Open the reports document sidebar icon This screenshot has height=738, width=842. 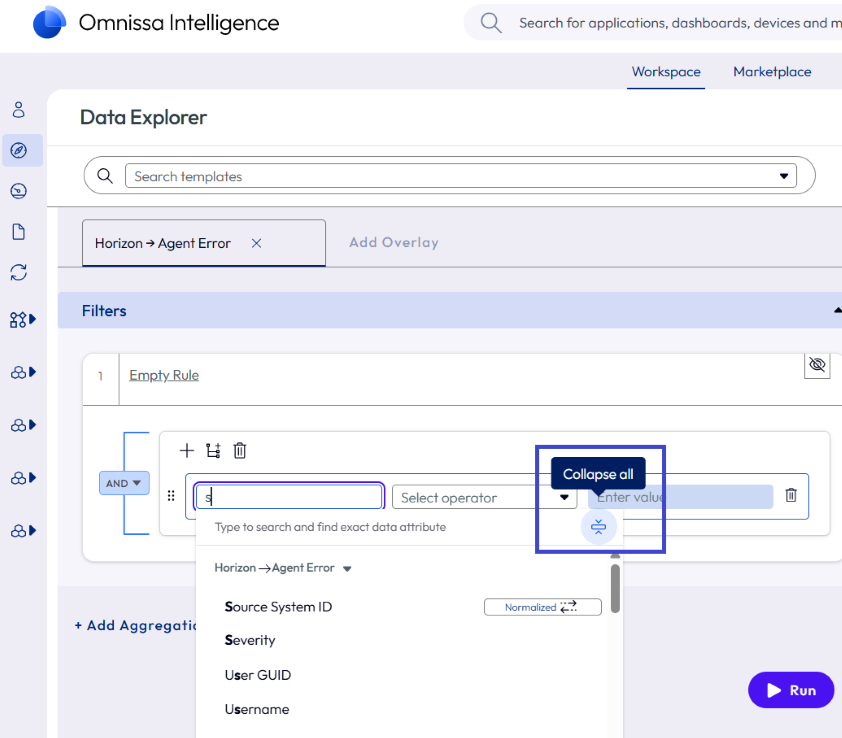coord(19,231)
